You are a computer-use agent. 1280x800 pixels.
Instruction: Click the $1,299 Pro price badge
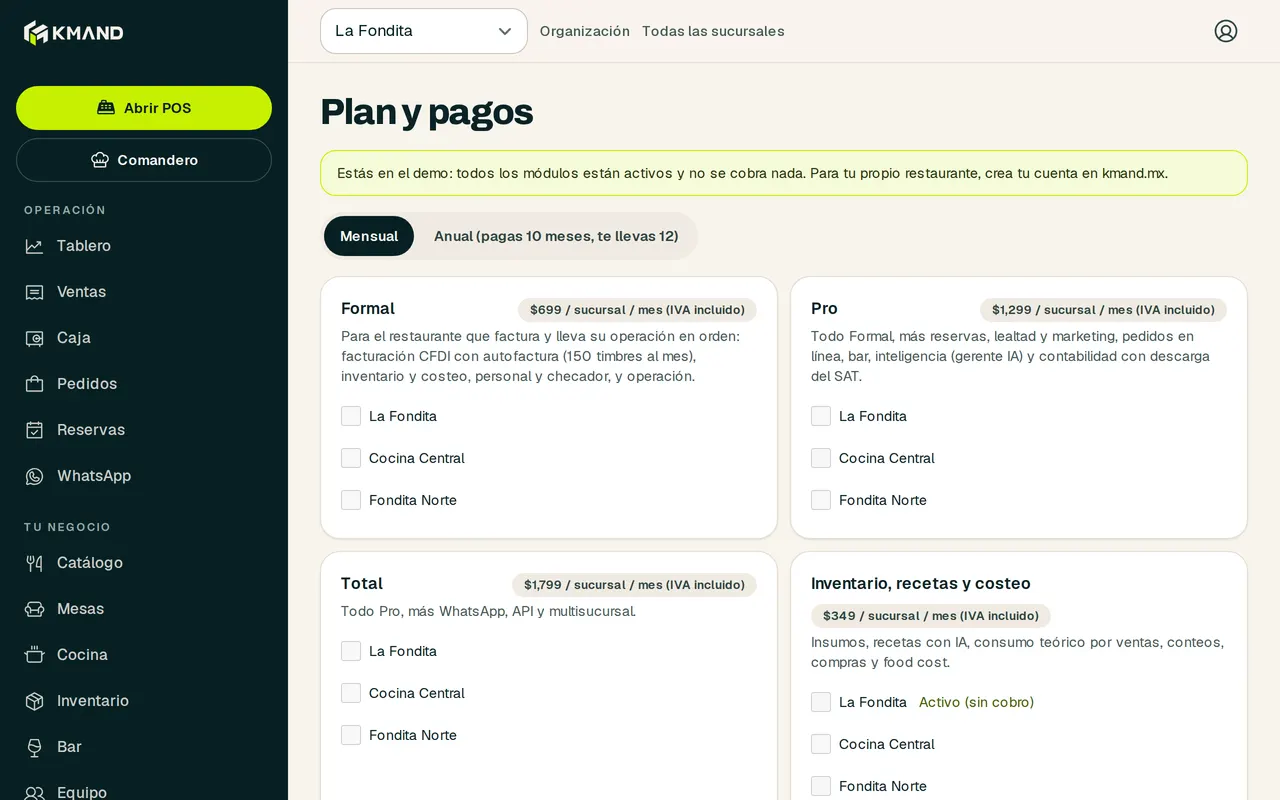click(x=1103, y=310)
